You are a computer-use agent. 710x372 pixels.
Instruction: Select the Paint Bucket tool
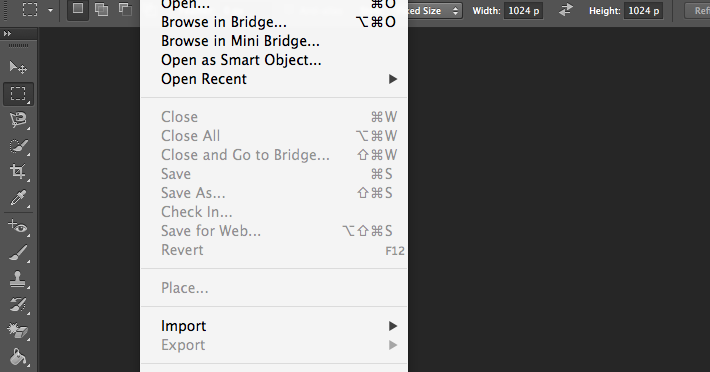tap(18, 357)
